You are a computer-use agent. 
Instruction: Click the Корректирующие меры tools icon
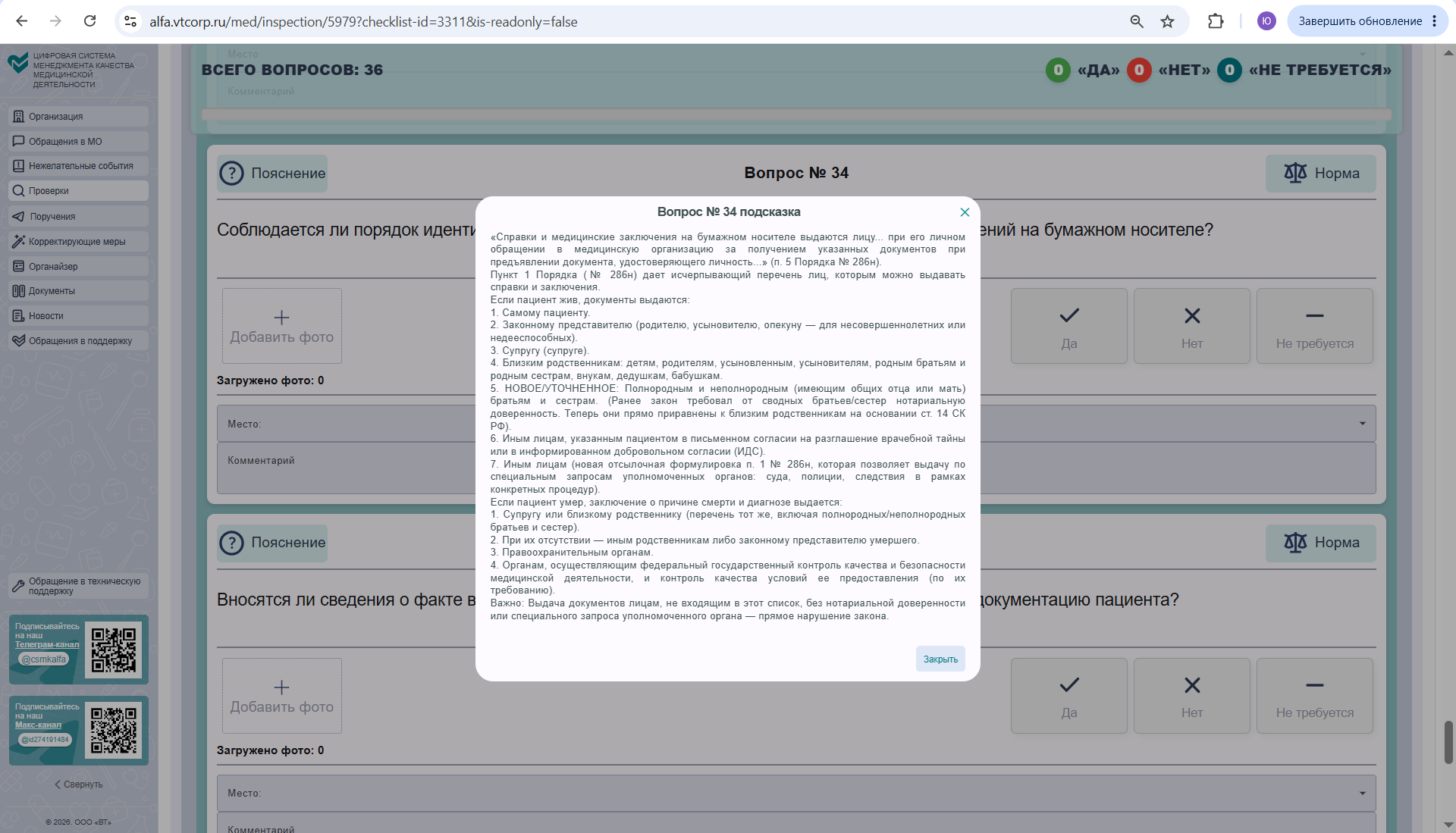[x=19, y=242]
